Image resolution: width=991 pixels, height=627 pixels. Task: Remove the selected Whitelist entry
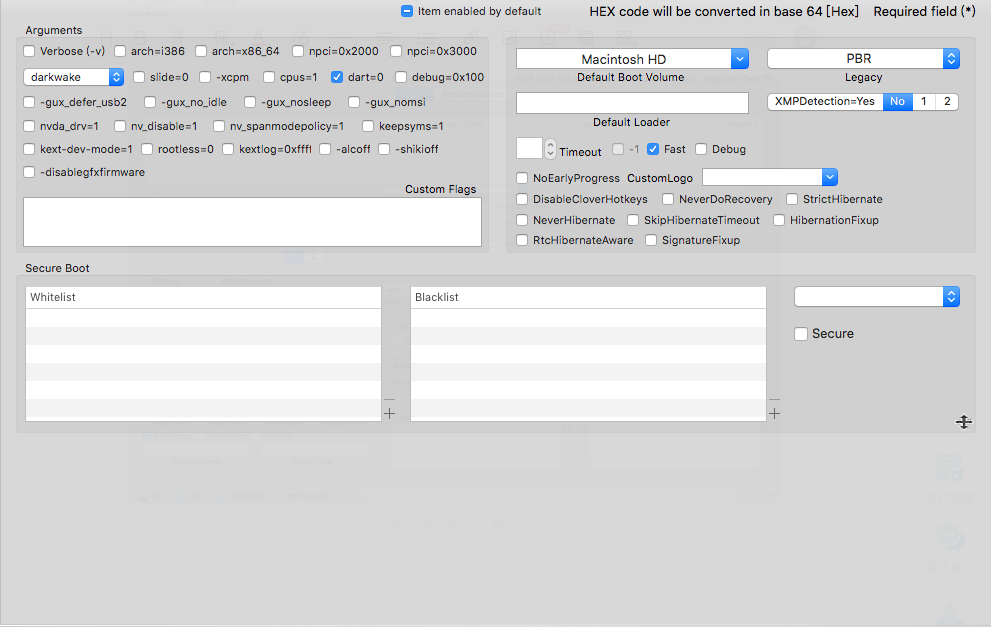tap(389, 399)
